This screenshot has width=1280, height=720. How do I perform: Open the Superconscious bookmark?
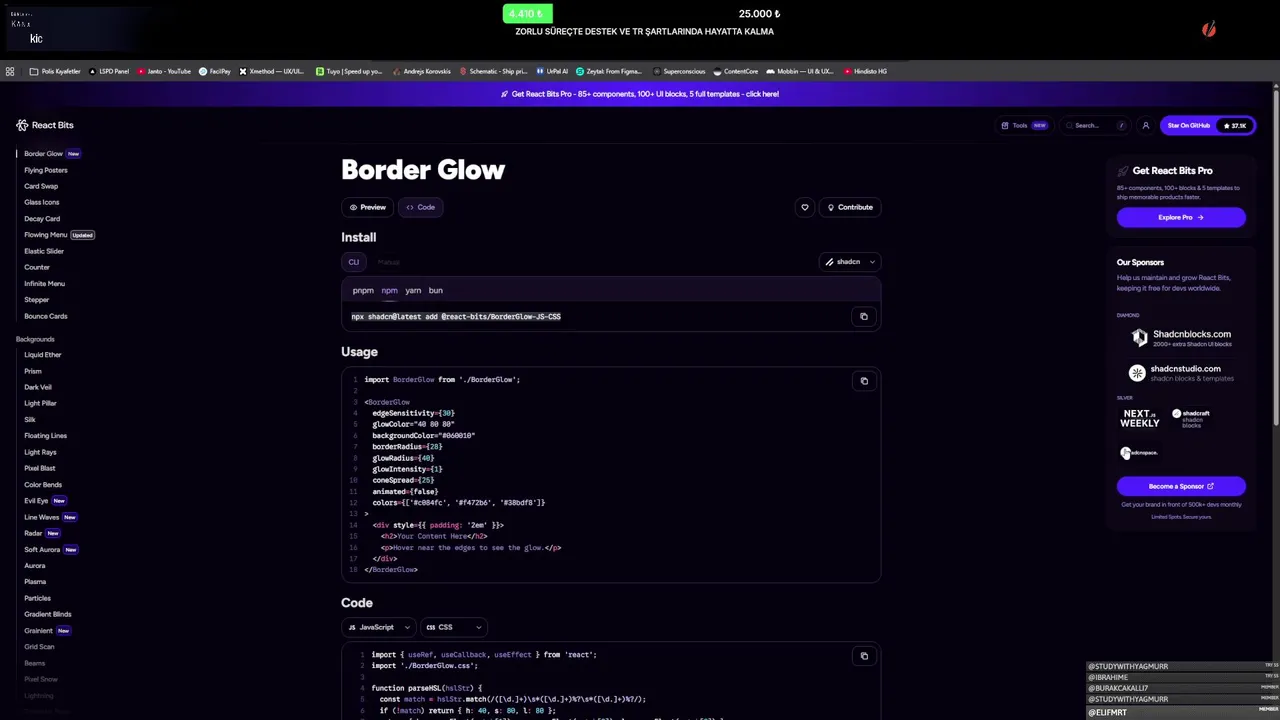679,71
